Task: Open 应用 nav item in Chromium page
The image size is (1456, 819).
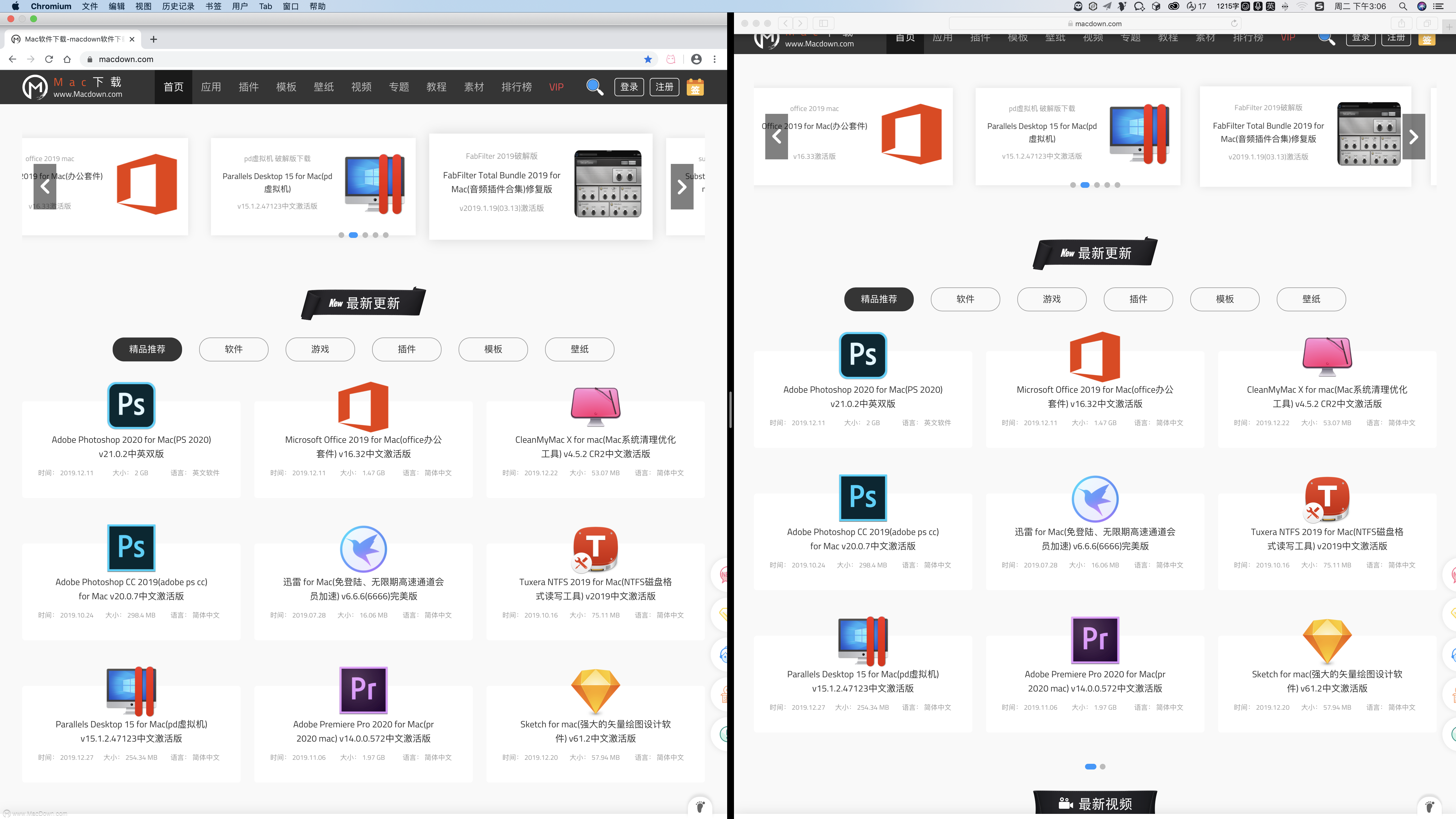Action: coord(211,87)
